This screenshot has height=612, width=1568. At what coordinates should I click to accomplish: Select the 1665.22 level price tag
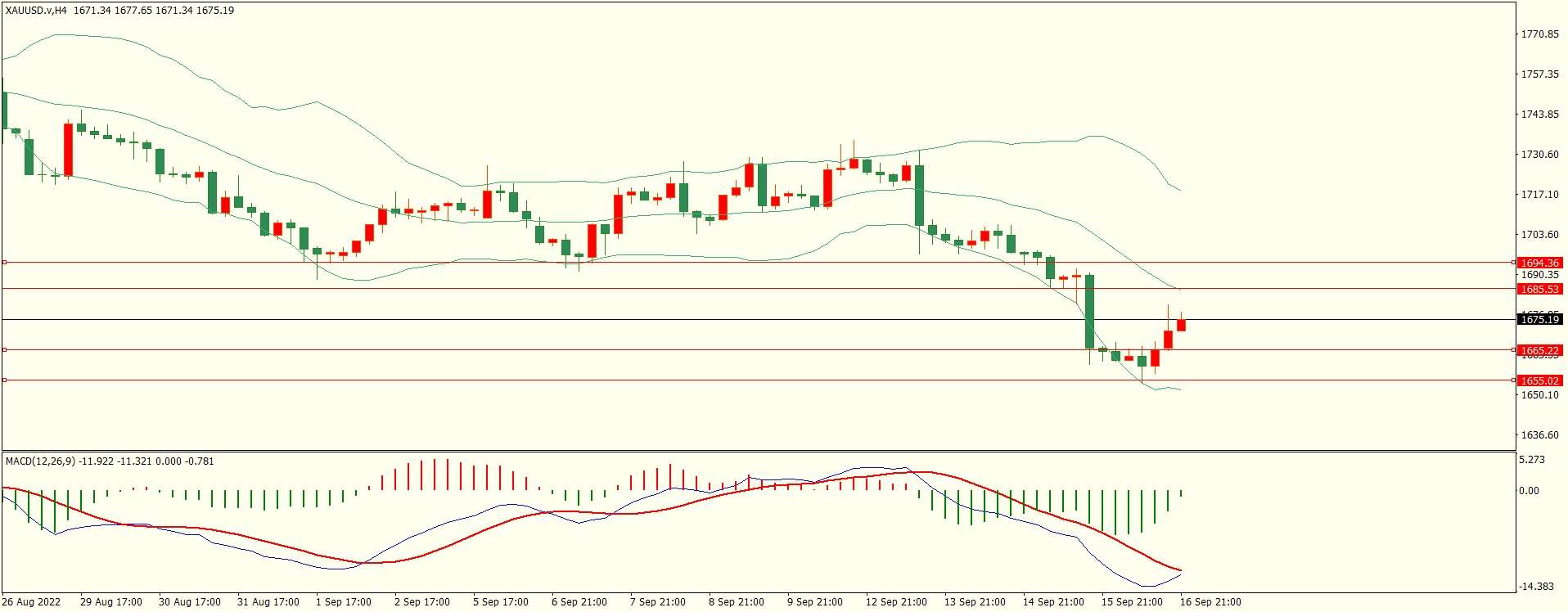1539,350
